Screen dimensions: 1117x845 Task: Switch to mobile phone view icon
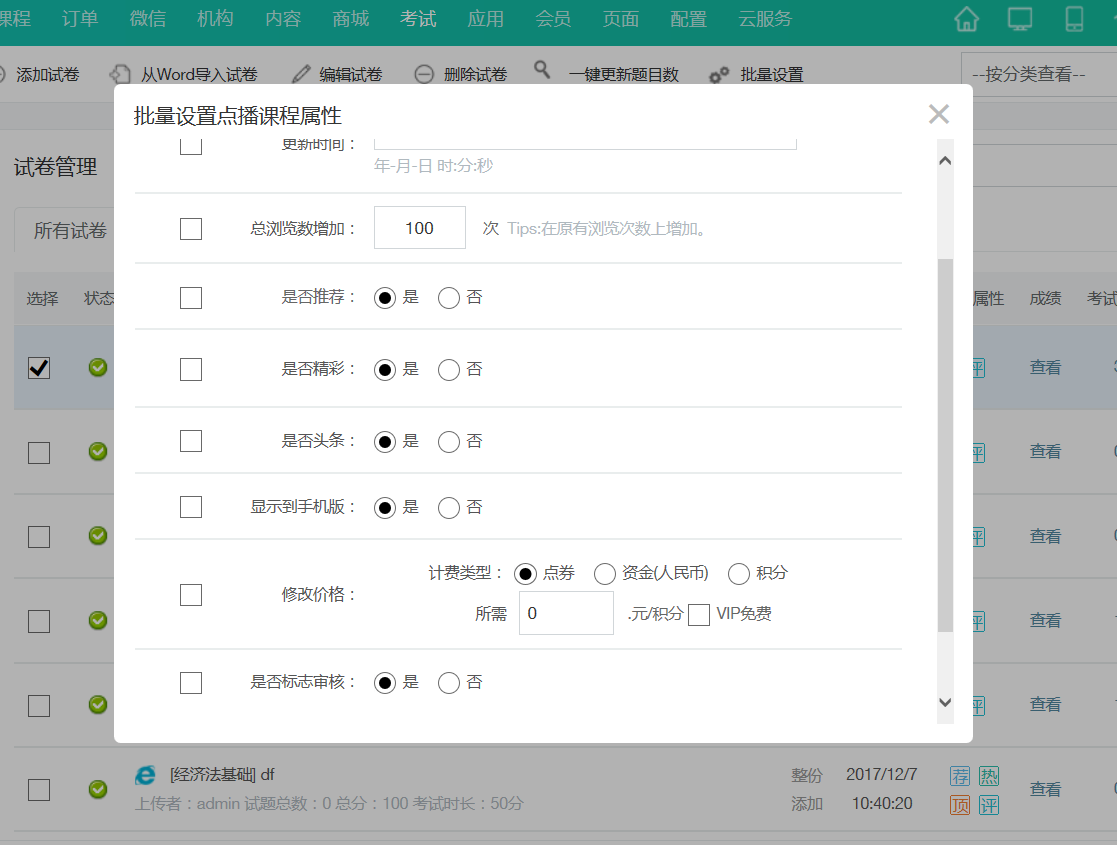[x=1074, y=19]
